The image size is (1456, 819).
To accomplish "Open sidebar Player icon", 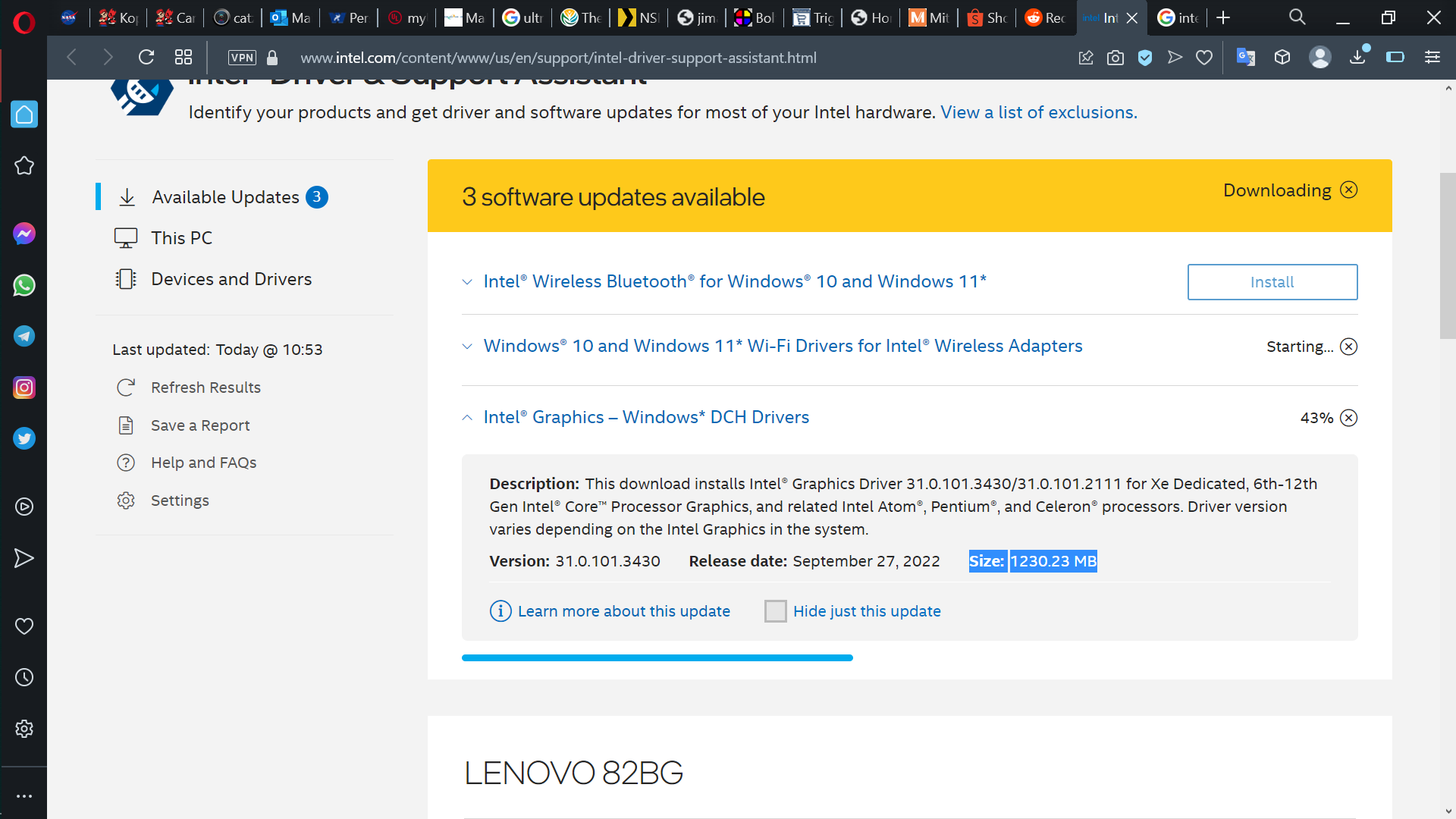I will (x=24, y=507).
